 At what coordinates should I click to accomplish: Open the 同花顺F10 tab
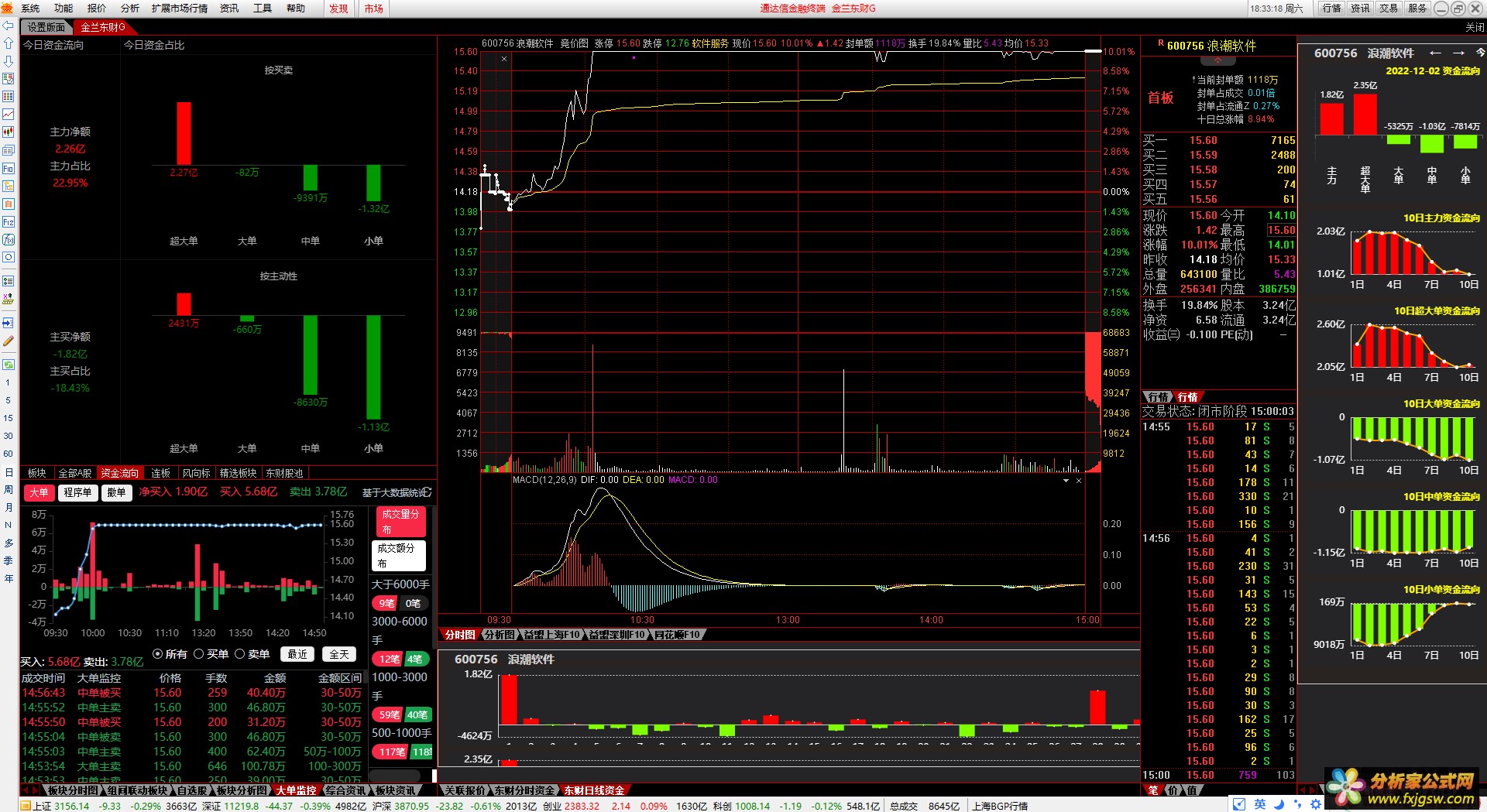tap(678, 635)
